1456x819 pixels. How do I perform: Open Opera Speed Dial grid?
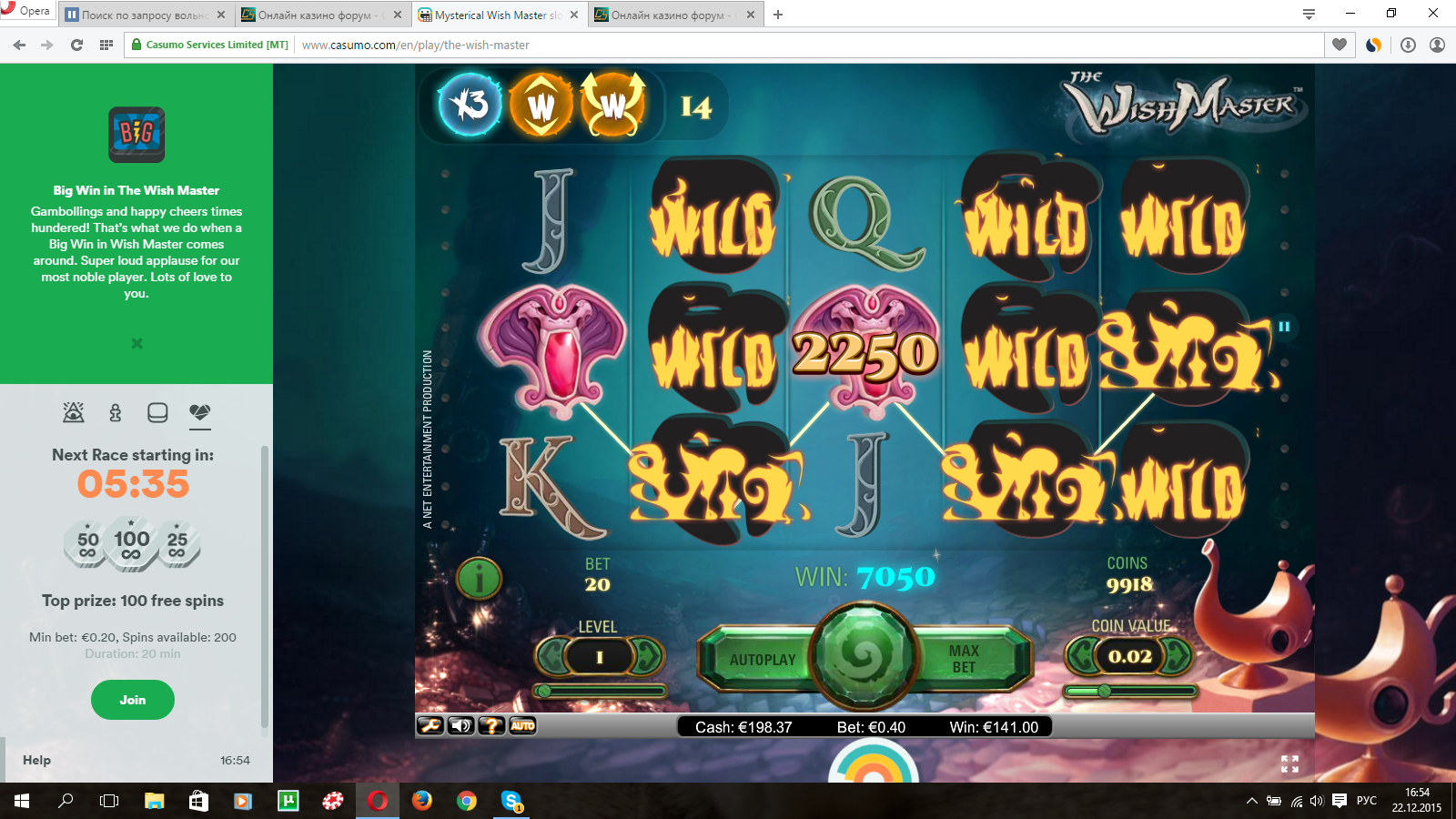point(106,45)
